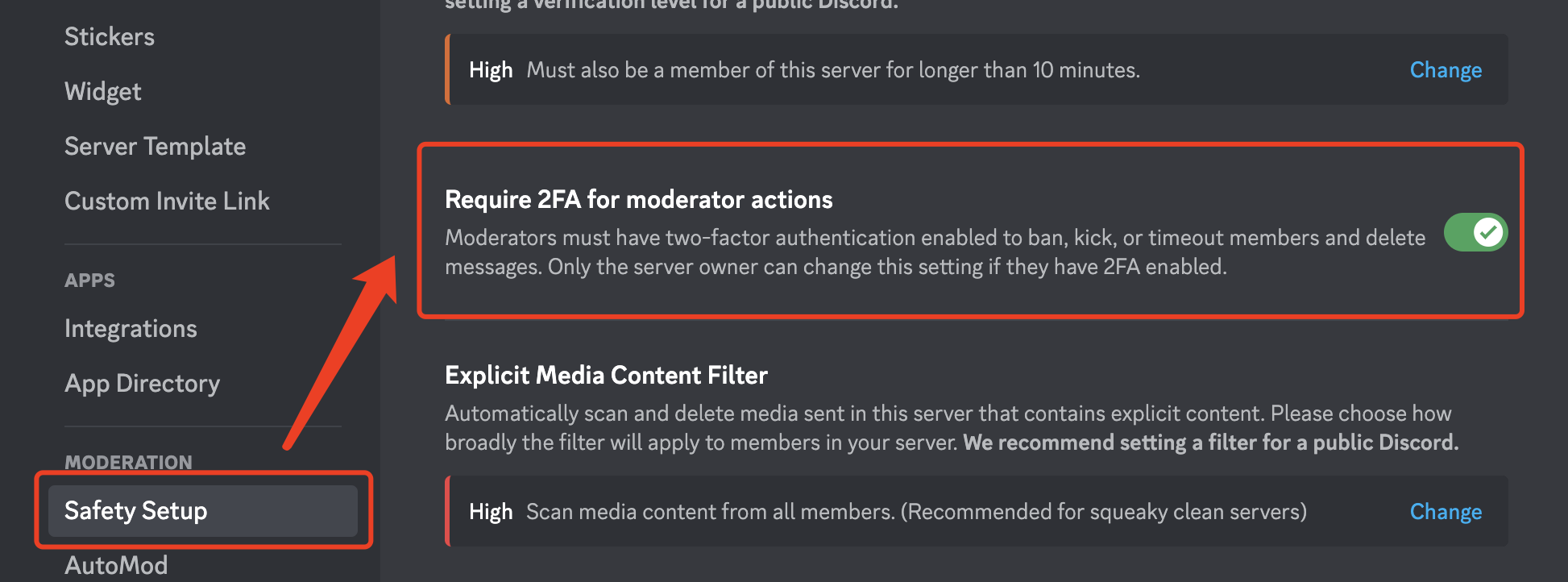The width and height of the screenshot is (1568, 582).
Task: Click the MODERATION section header
Action: click(x=128, y=462)
